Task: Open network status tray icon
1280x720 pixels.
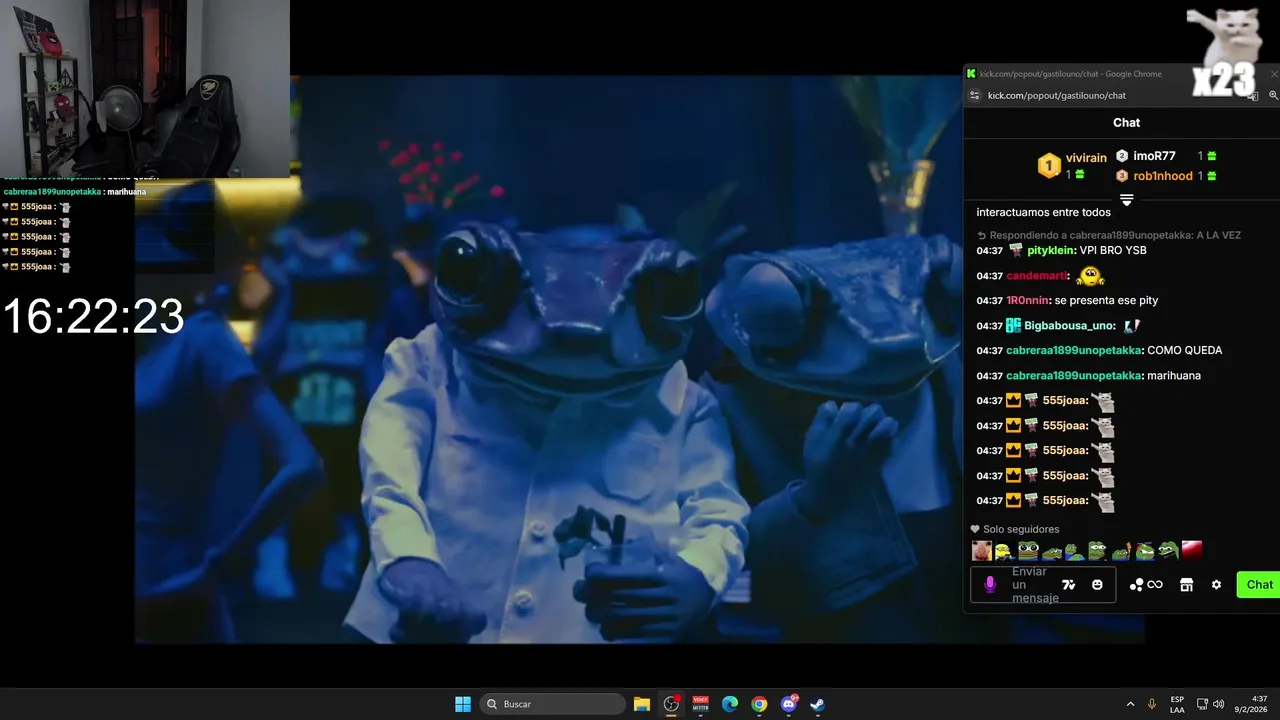Action: tap(1203, 704)
